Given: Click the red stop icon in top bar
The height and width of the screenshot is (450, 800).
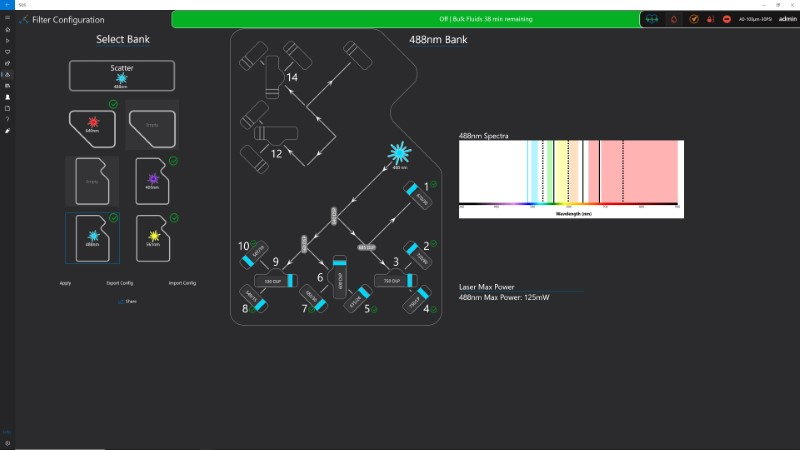Looking at the screenshot, I should click(727, 19).
